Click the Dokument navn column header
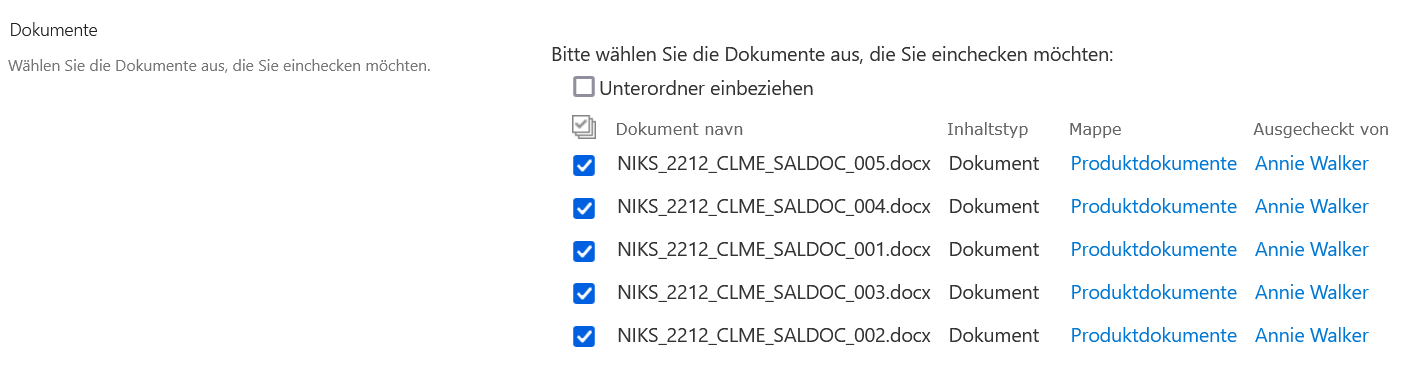Screen dimensions: 1414x380 679,129
